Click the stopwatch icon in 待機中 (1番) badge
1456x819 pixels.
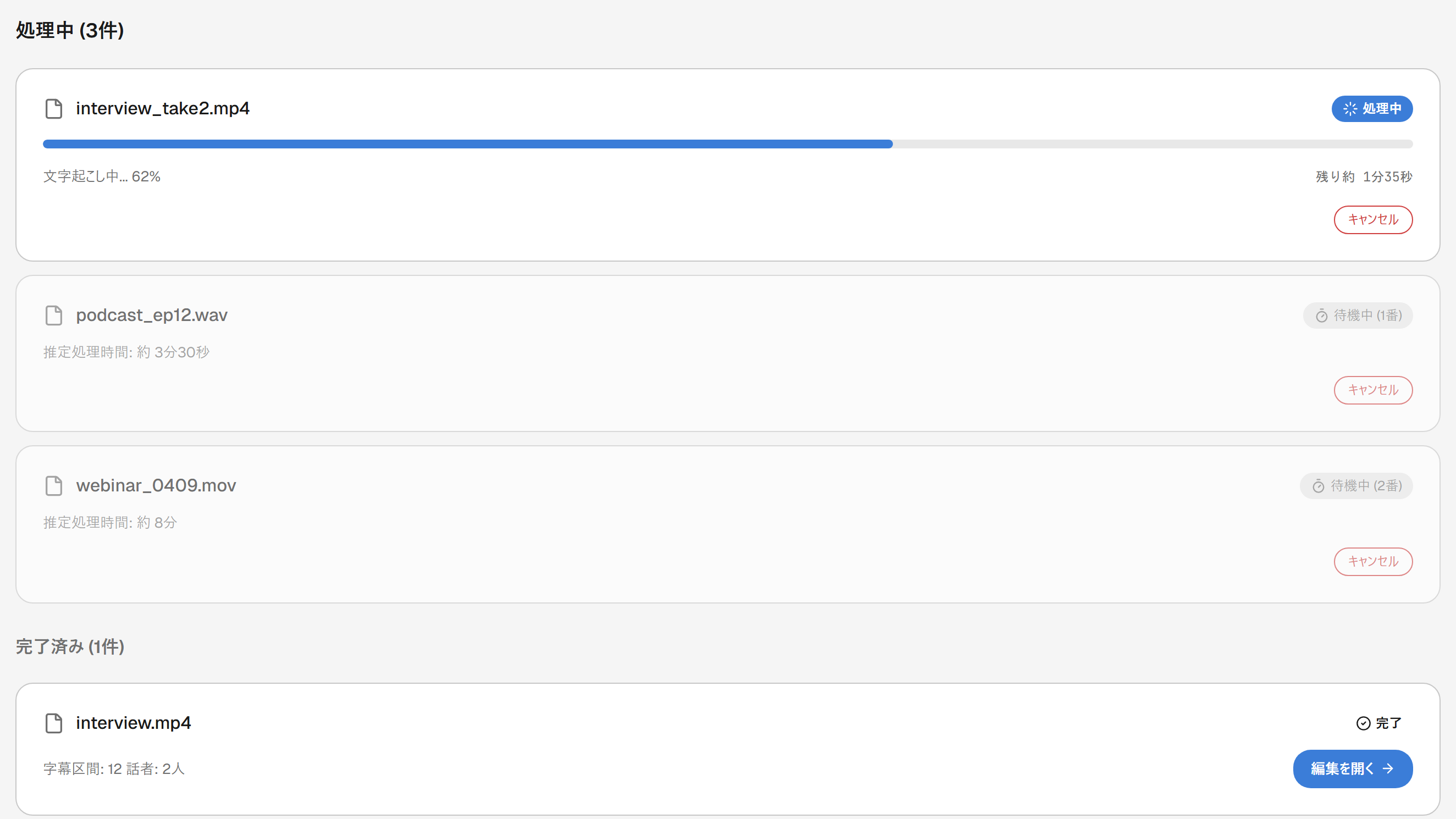1321,316
